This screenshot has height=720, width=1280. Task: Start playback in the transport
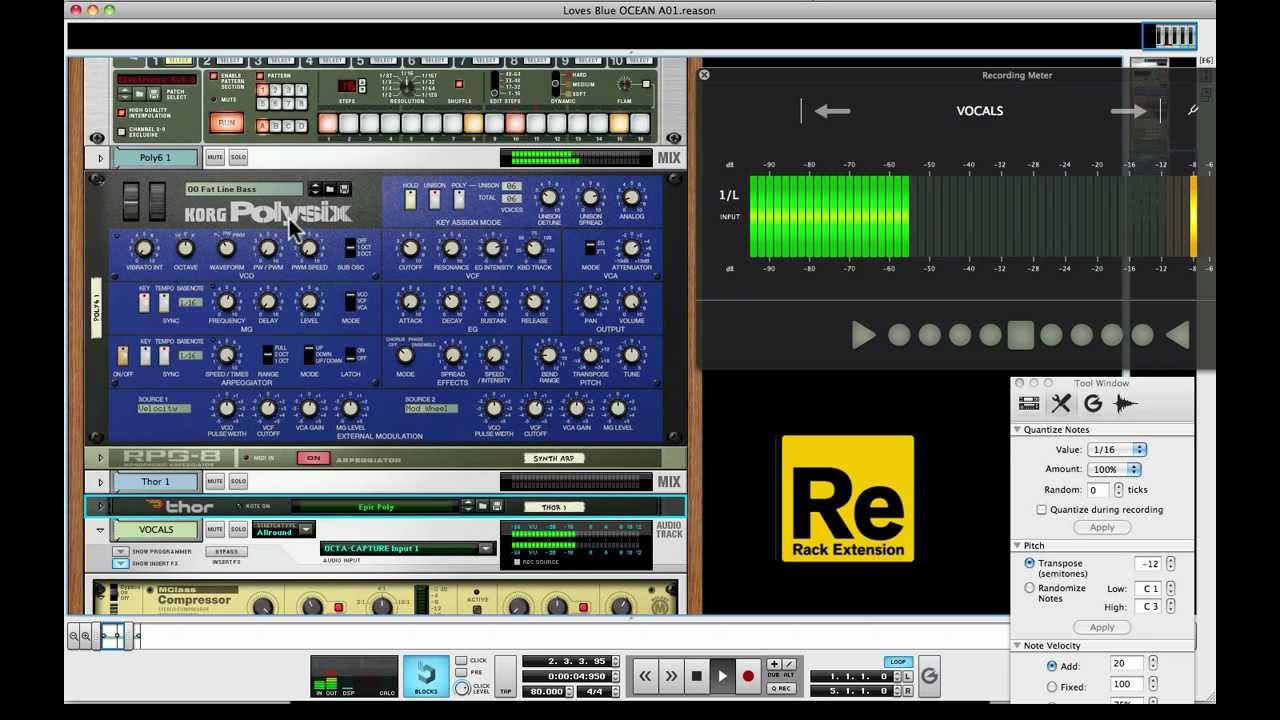point(722,677)
